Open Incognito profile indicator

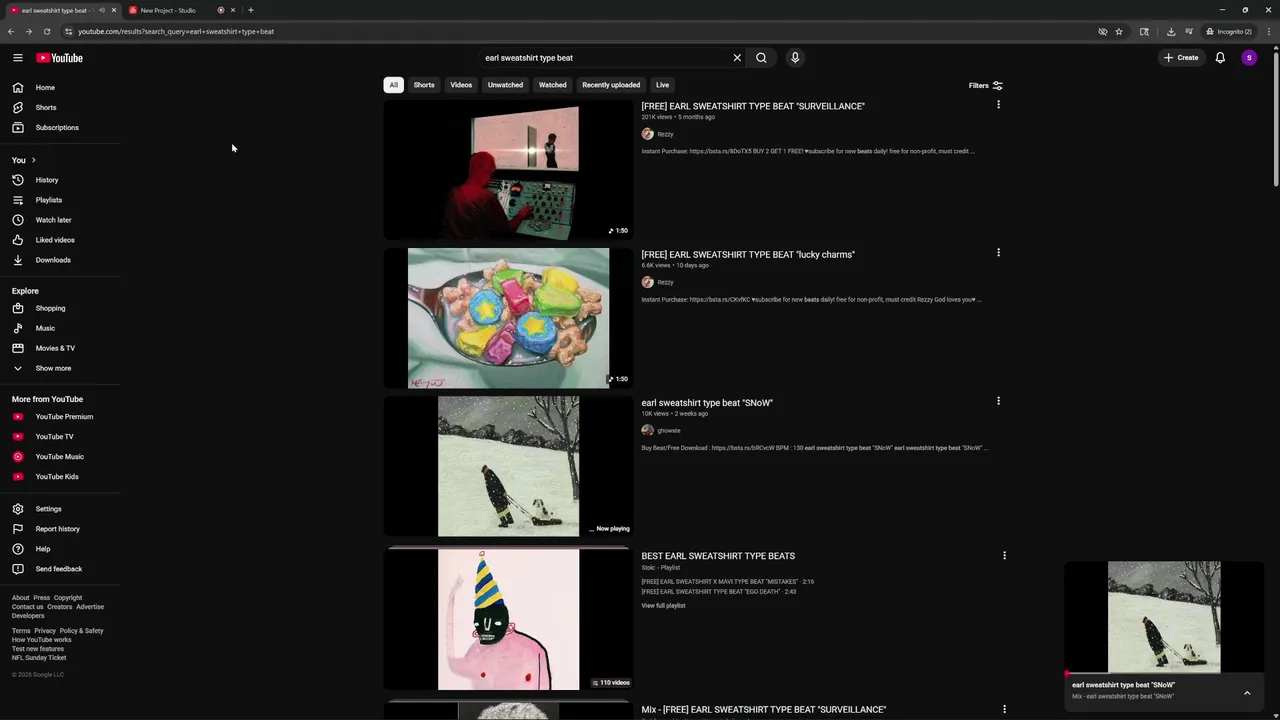coord(1229,31)
